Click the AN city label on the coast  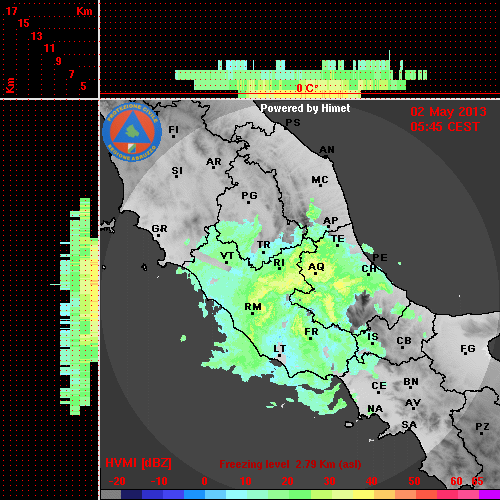327,150
